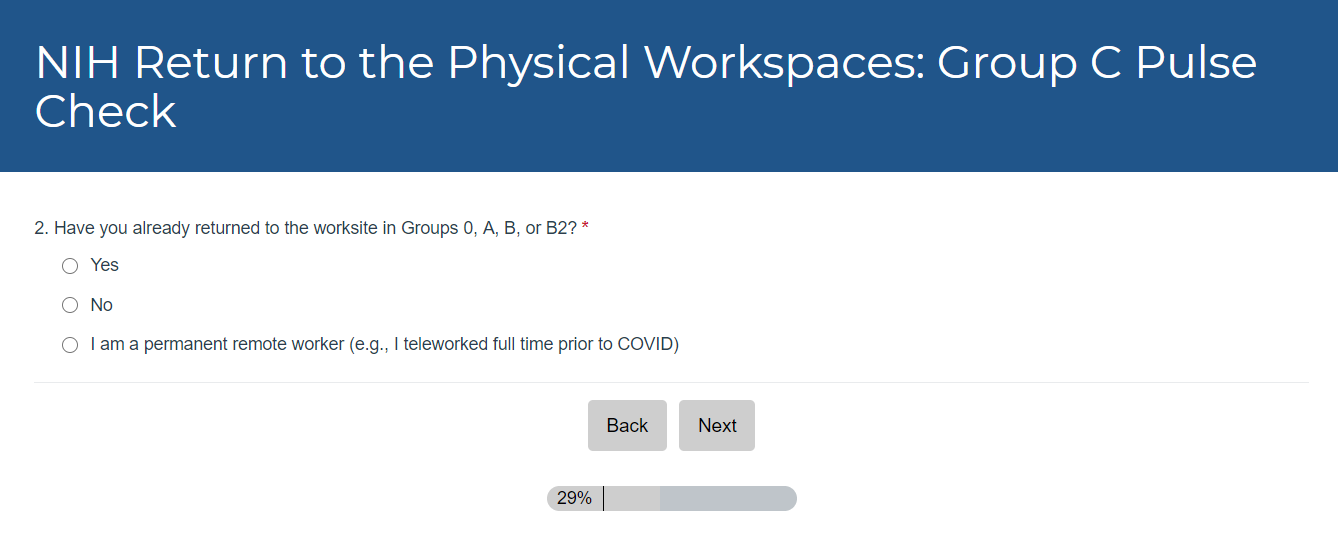Select the "Yes" radio button
The image size is (1338, 558).
pos(70,266)
